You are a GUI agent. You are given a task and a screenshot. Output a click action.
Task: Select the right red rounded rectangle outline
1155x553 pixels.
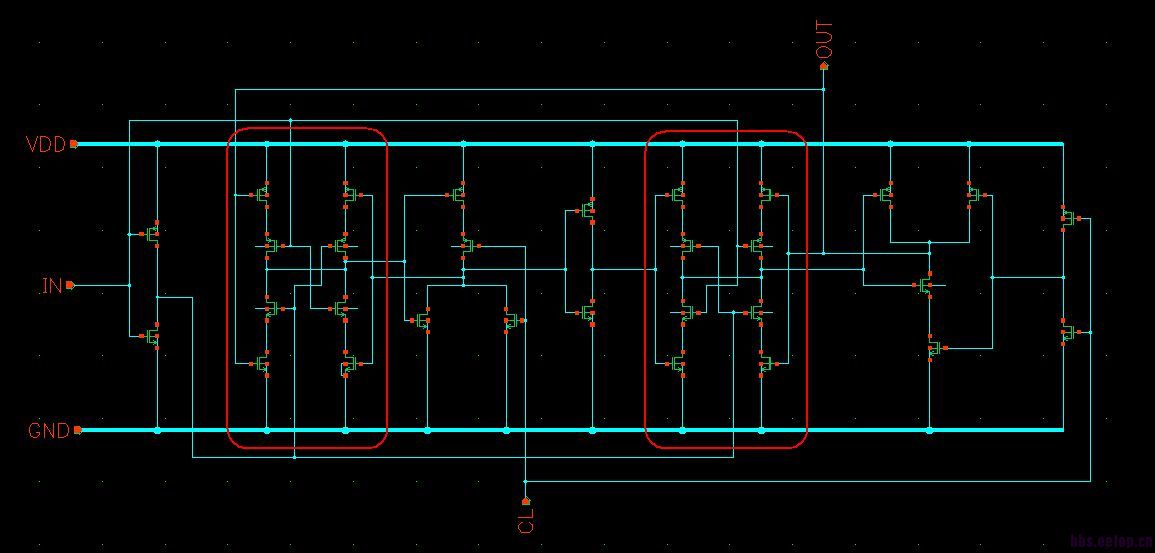pyautogui.click(x=726, y=289)
